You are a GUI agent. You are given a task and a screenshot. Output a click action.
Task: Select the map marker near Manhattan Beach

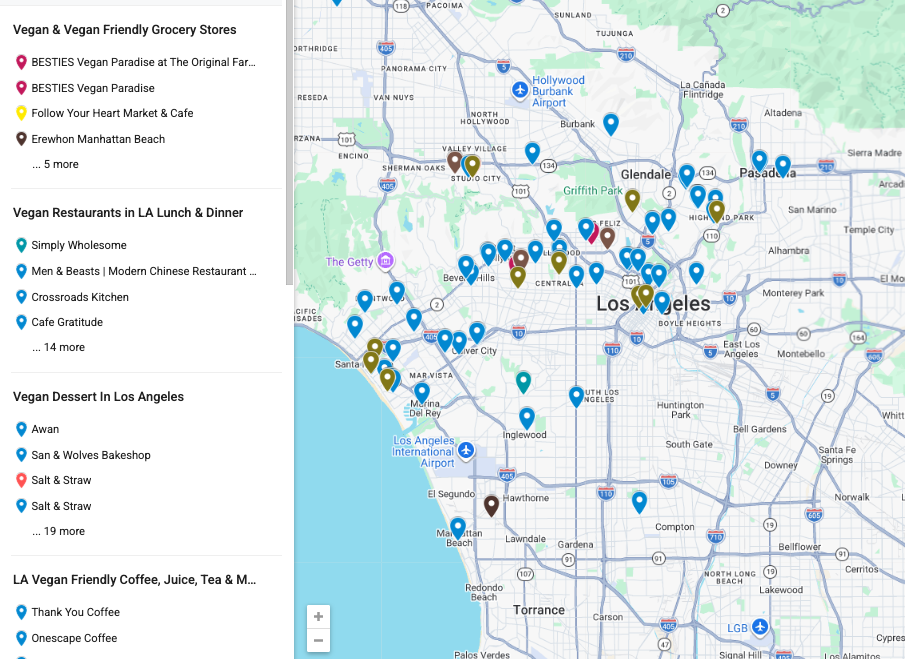coord(458,527)
